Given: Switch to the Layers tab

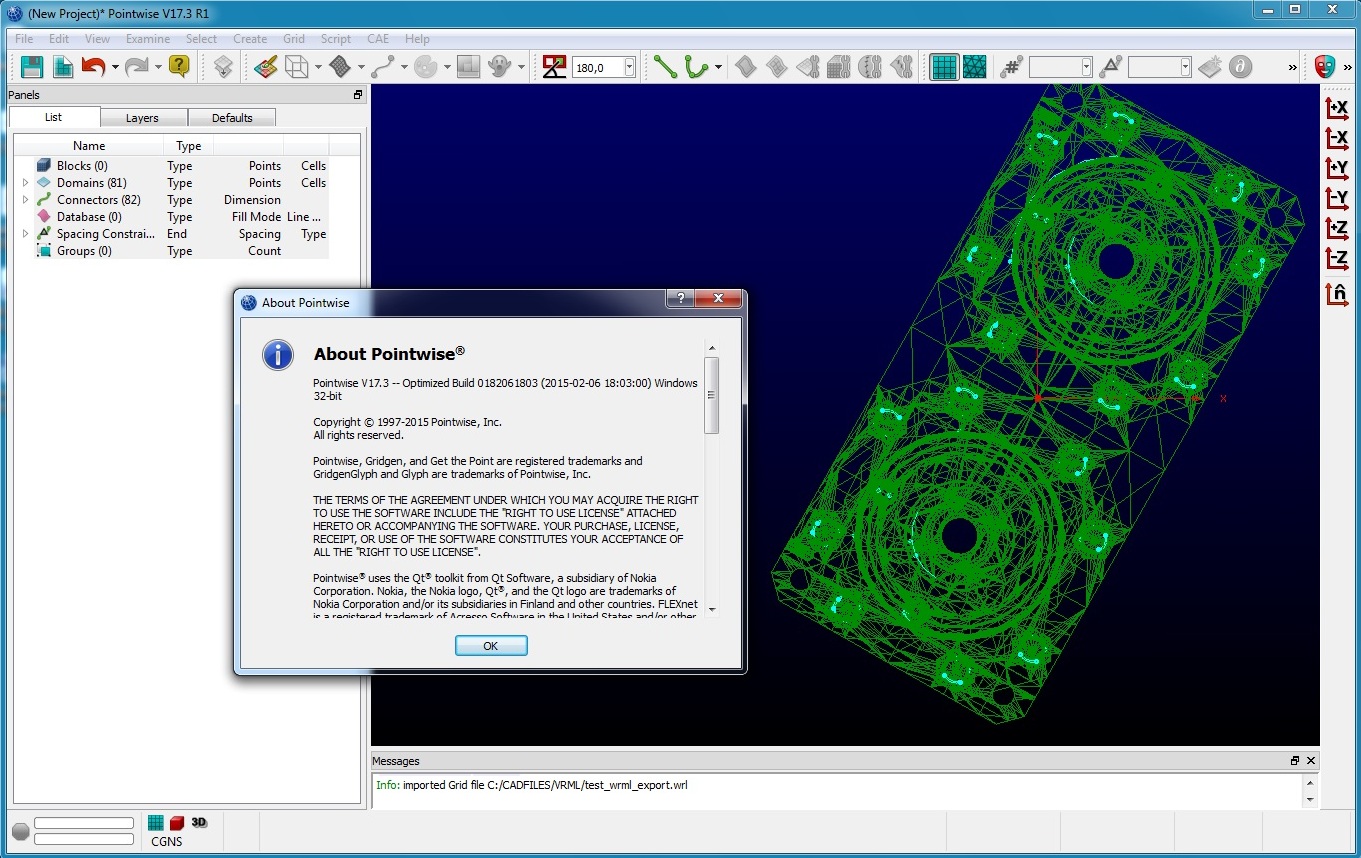Looking at the screenshot, I should click(x=142, y=118).
